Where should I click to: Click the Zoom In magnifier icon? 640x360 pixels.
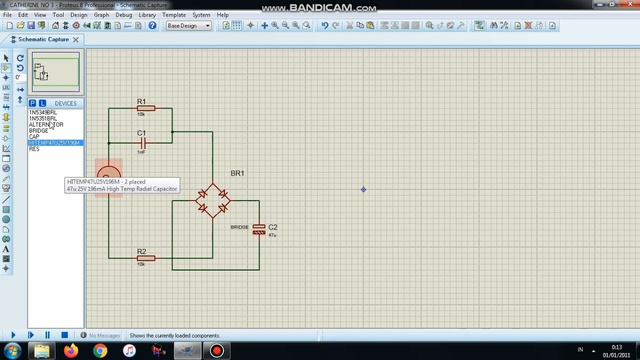click(x=275, y=25)
